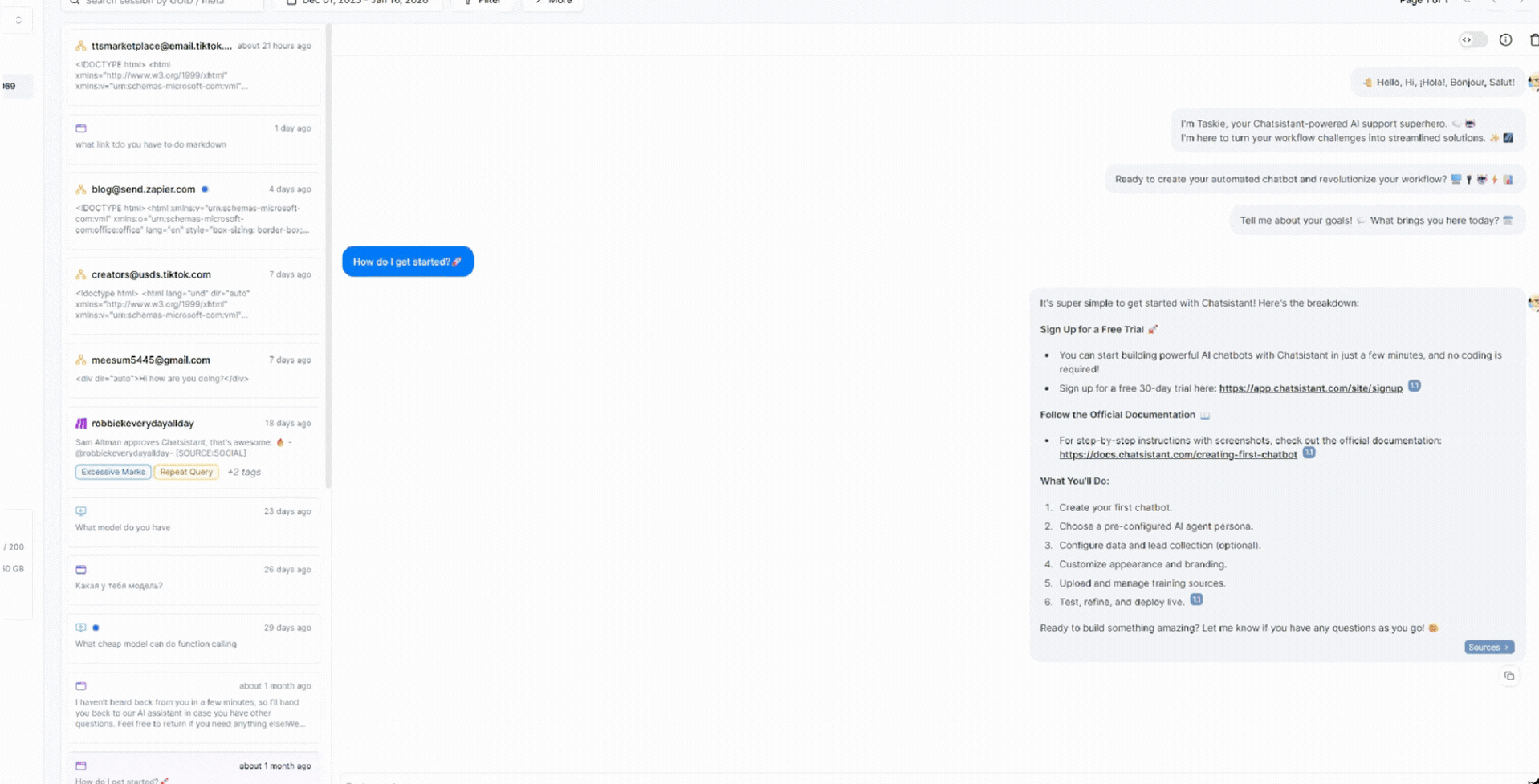The image size is (1539, 784).
Task: Copy the answer with the copy icon
Action: (x=1509, y=676)
